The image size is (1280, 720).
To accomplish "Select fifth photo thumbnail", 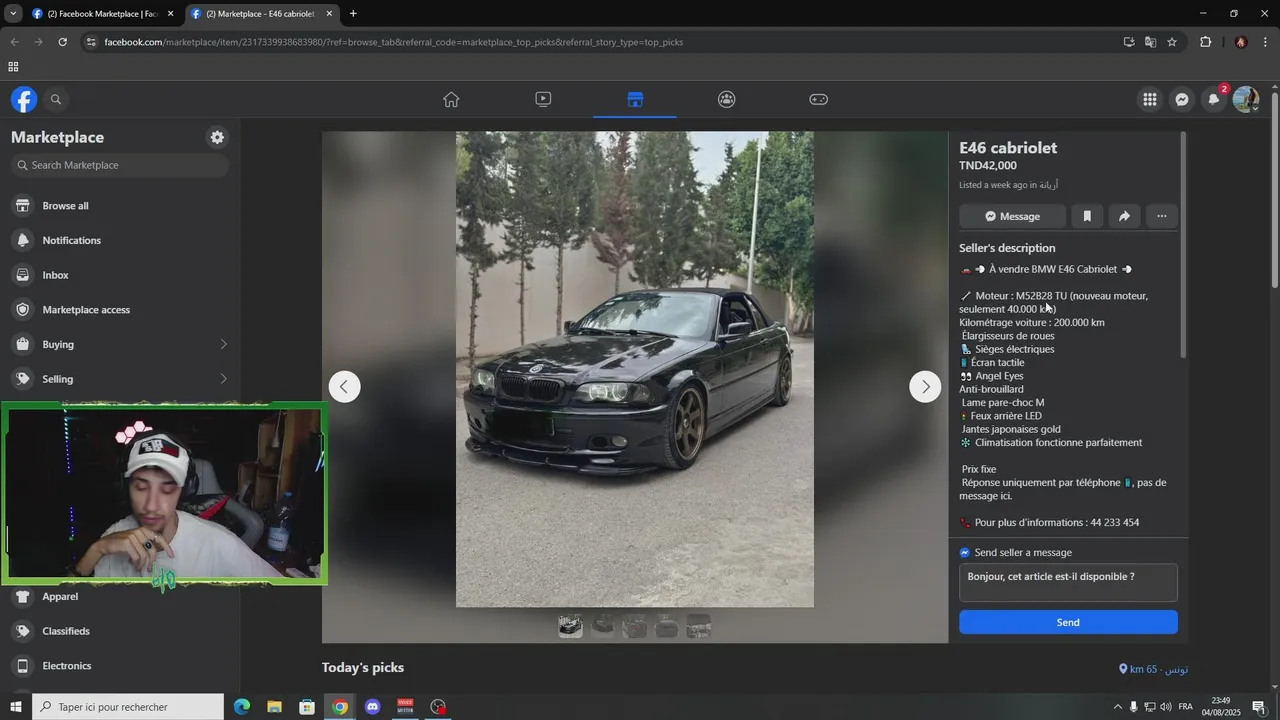I will point(698,627).
